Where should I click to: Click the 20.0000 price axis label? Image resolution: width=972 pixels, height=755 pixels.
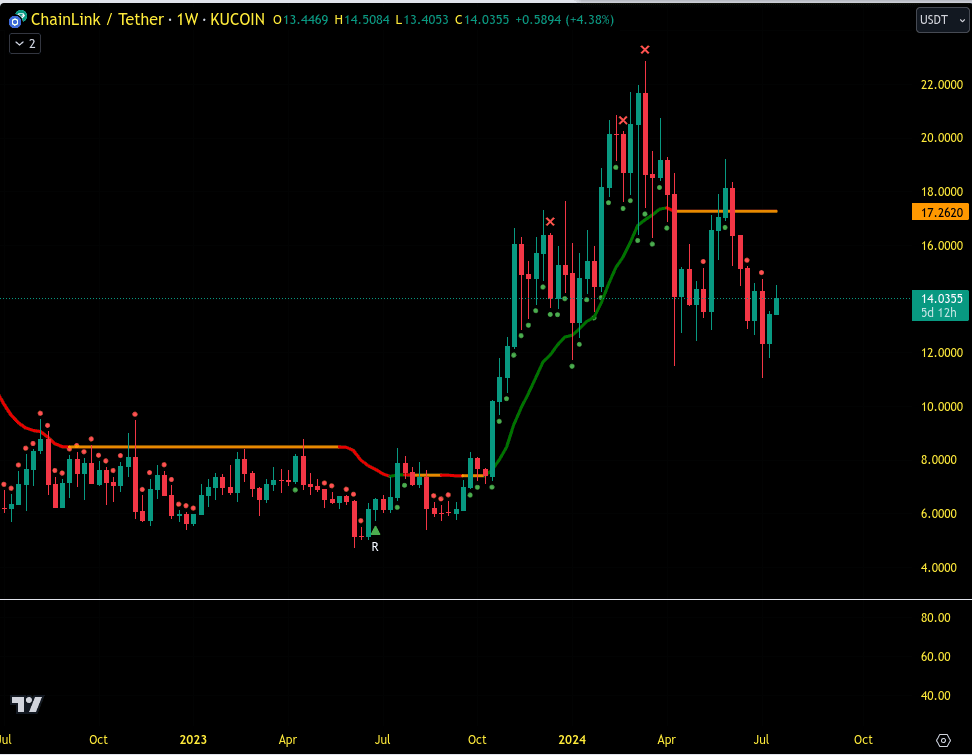(x=942, y=138)
